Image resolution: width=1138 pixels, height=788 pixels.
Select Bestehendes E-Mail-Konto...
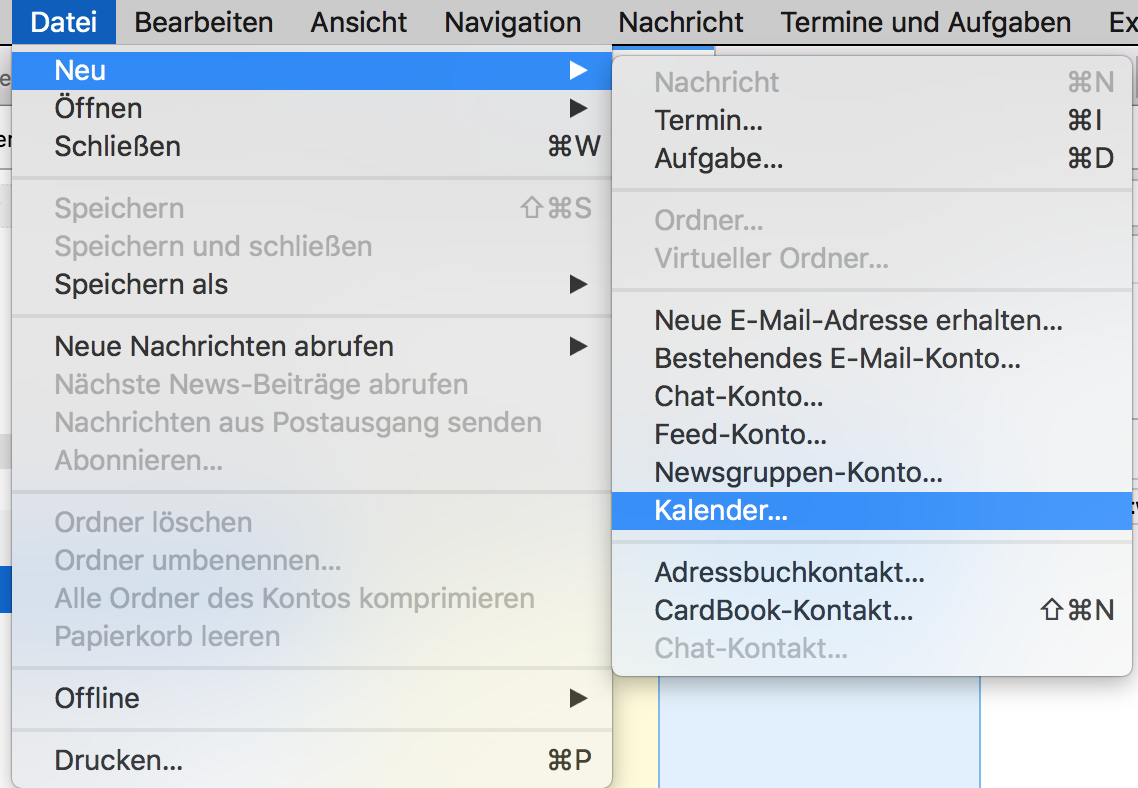coord(837,359)
